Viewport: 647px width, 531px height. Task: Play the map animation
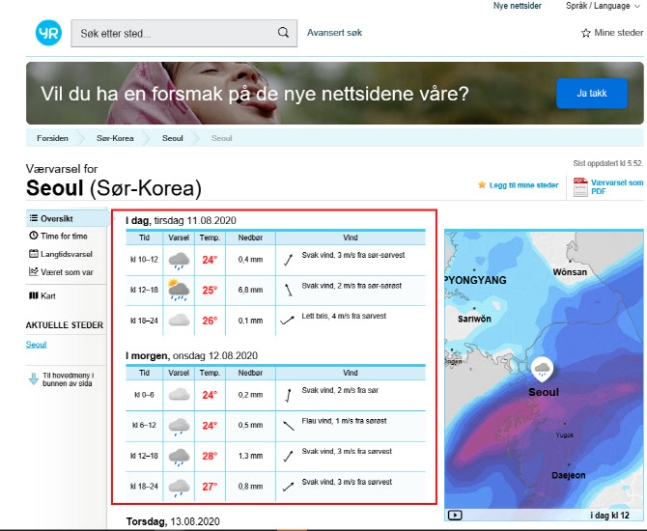(x=455, y=515)
